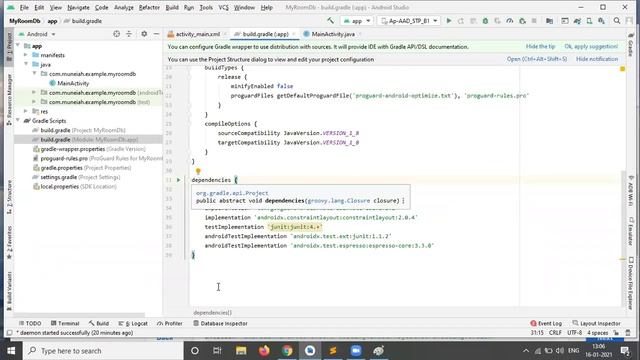
Task: Toggle the Project tool window side tab
Action: [x=9, y=46]
